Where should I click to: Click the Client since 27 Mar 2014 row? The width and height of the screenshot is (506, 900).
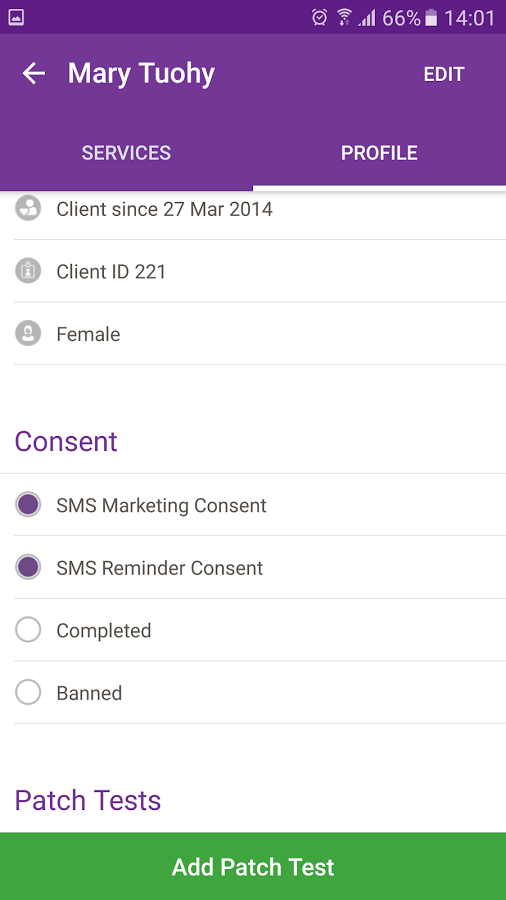253,210
